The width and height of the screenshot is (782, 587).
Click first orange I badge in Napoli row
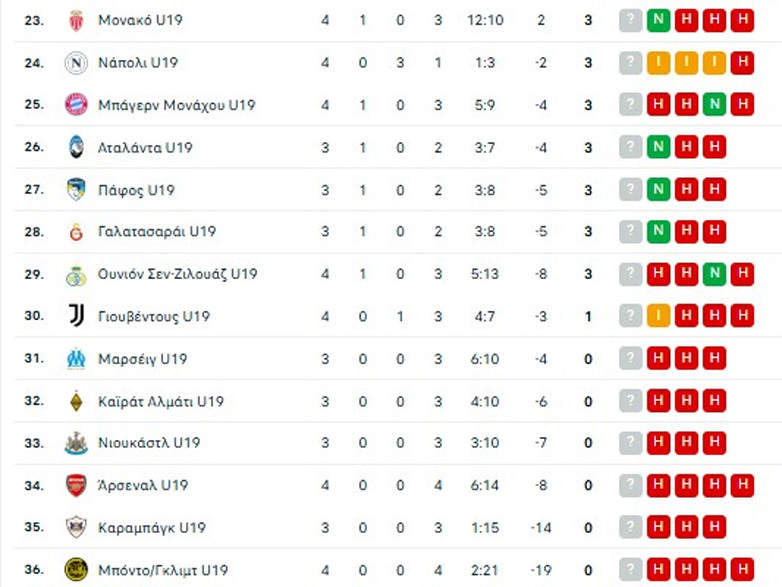click(658, 63)
